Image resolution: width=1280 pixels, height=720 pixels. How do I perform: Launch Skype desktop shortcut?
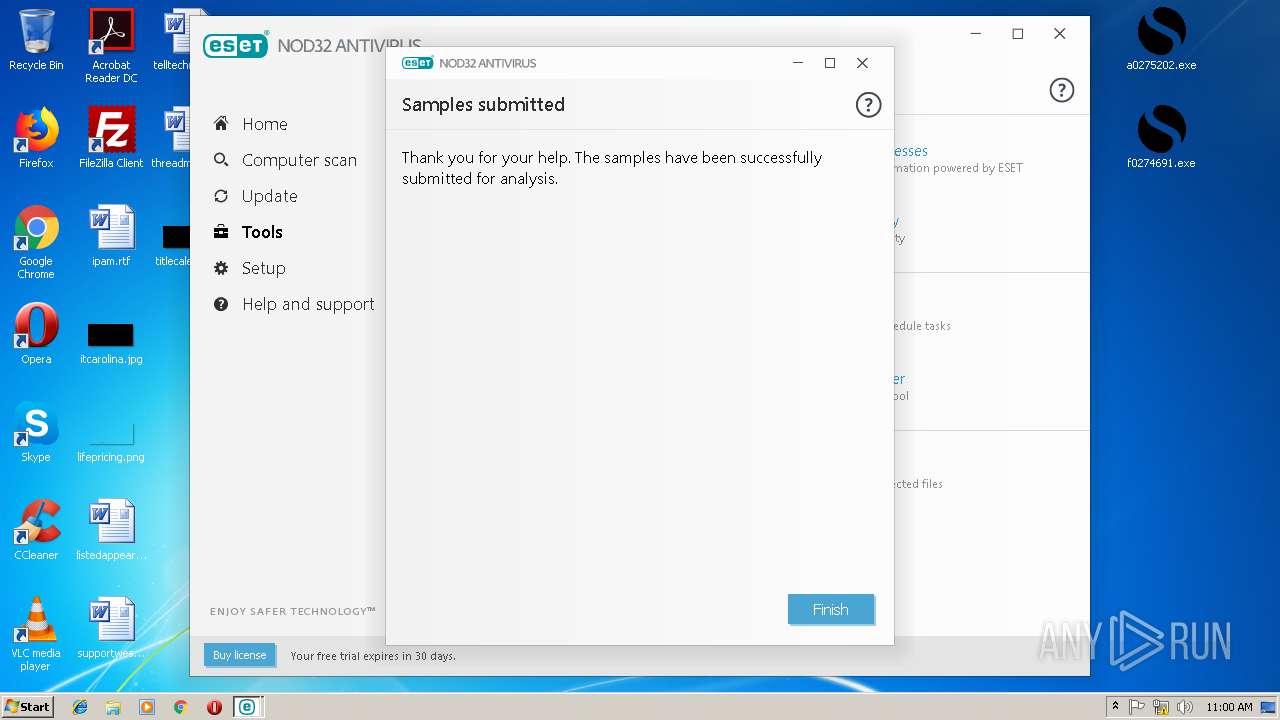(36, 432)
